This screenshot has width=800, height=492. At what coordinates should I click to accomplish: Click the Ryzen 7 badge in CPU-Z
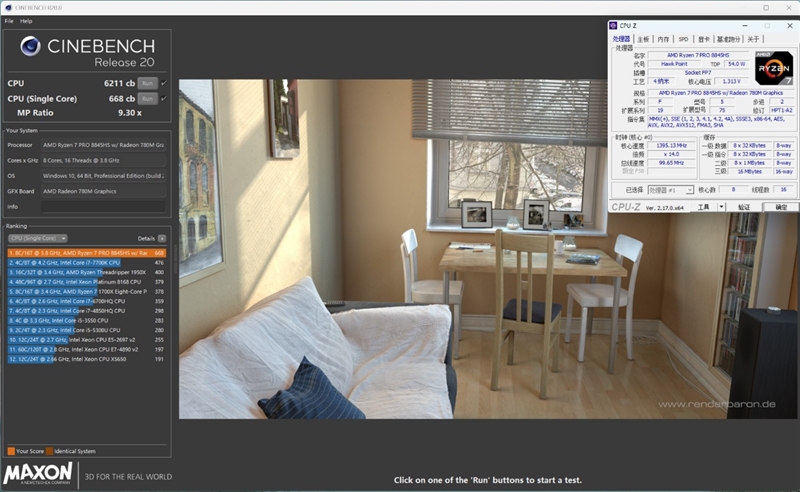click(x=774, y=69)
